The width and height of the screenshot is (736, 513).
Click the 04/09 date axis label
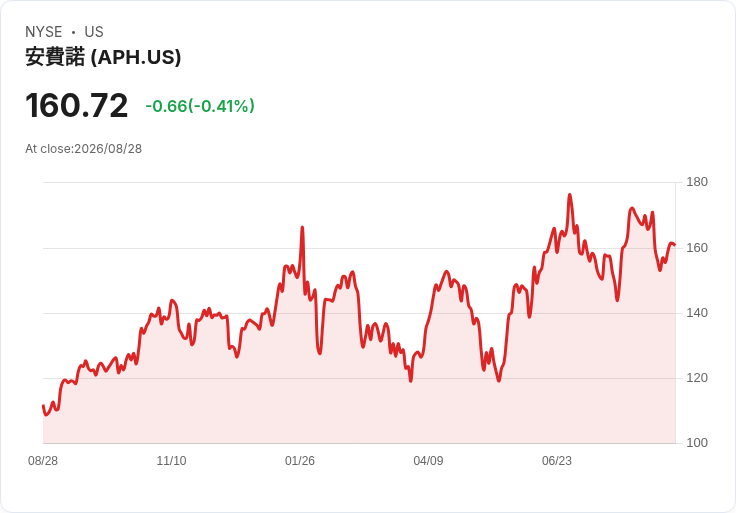428,460
